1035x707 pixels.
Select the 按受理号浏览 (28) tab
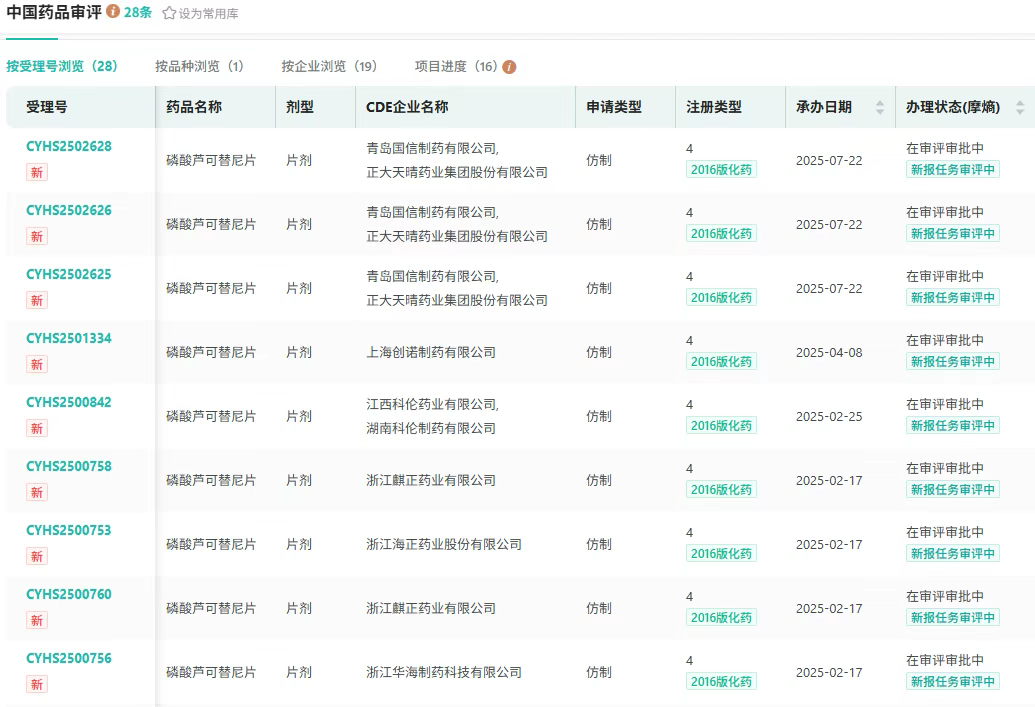62,66
